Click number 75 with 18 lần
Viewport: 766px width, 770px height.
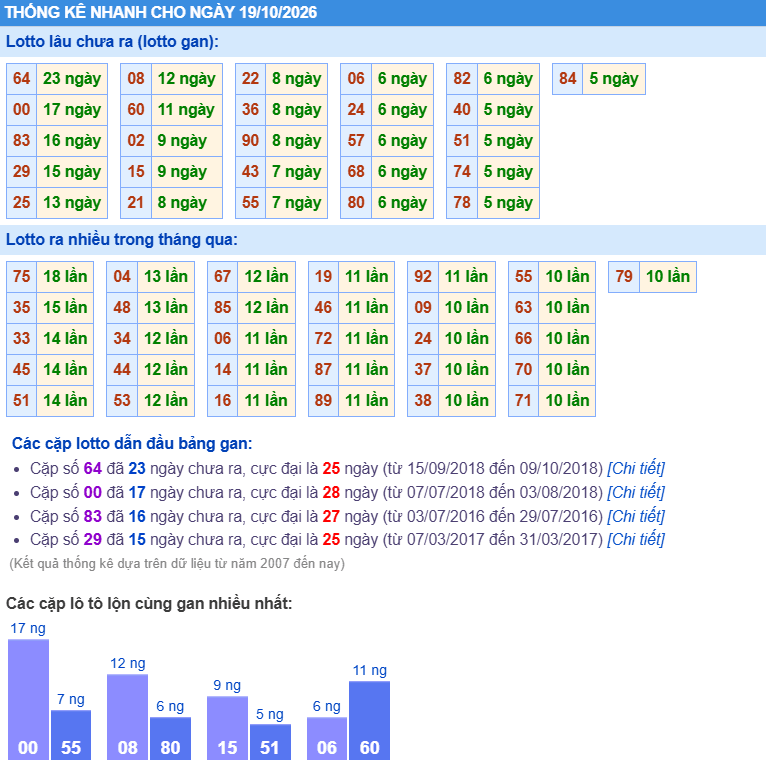tap(22, 276)
